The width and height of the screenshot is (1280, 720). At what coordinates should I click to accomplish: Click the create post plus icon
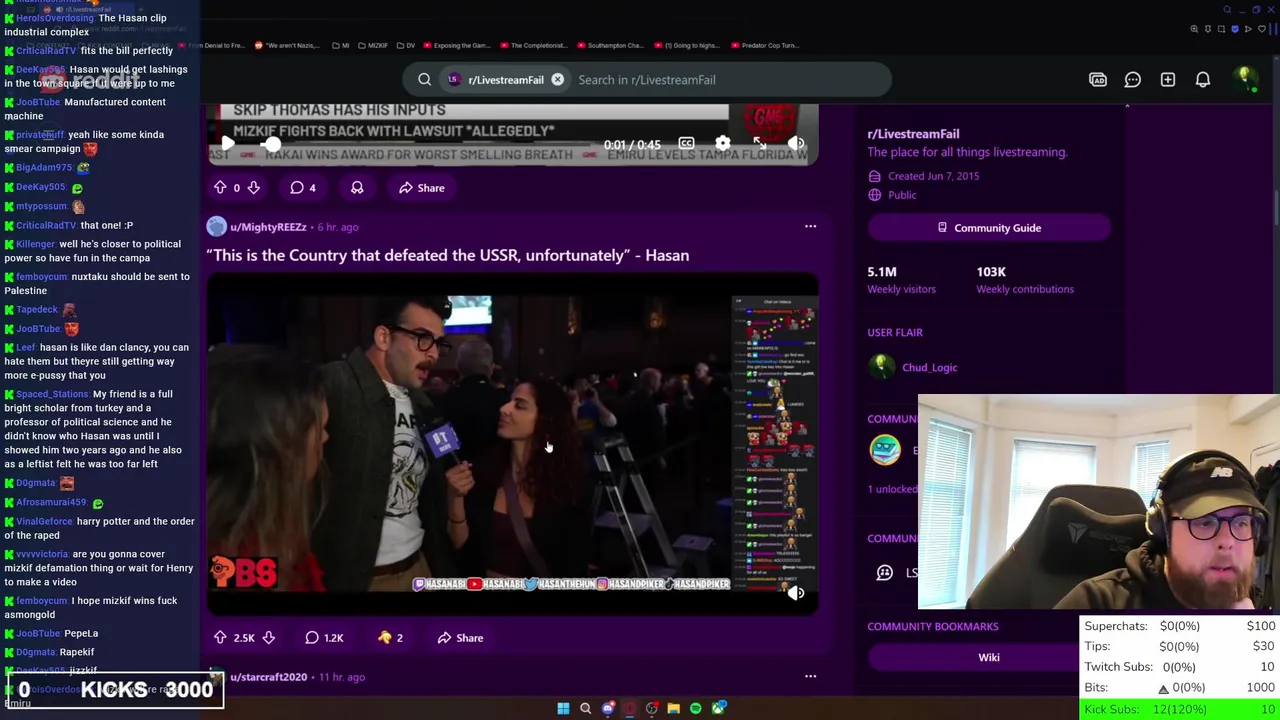pos(1167,80)
